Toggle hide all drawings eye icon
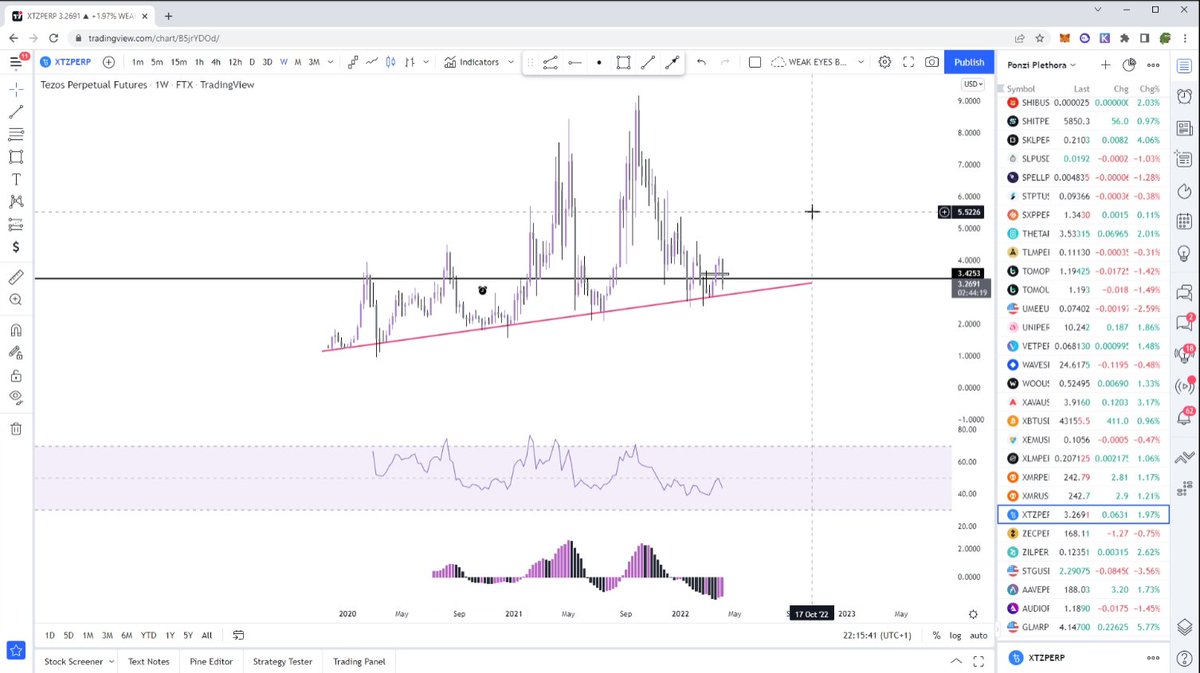This screenshot has height=673, width=1200. pyautogui.click(x=16, y=397)
